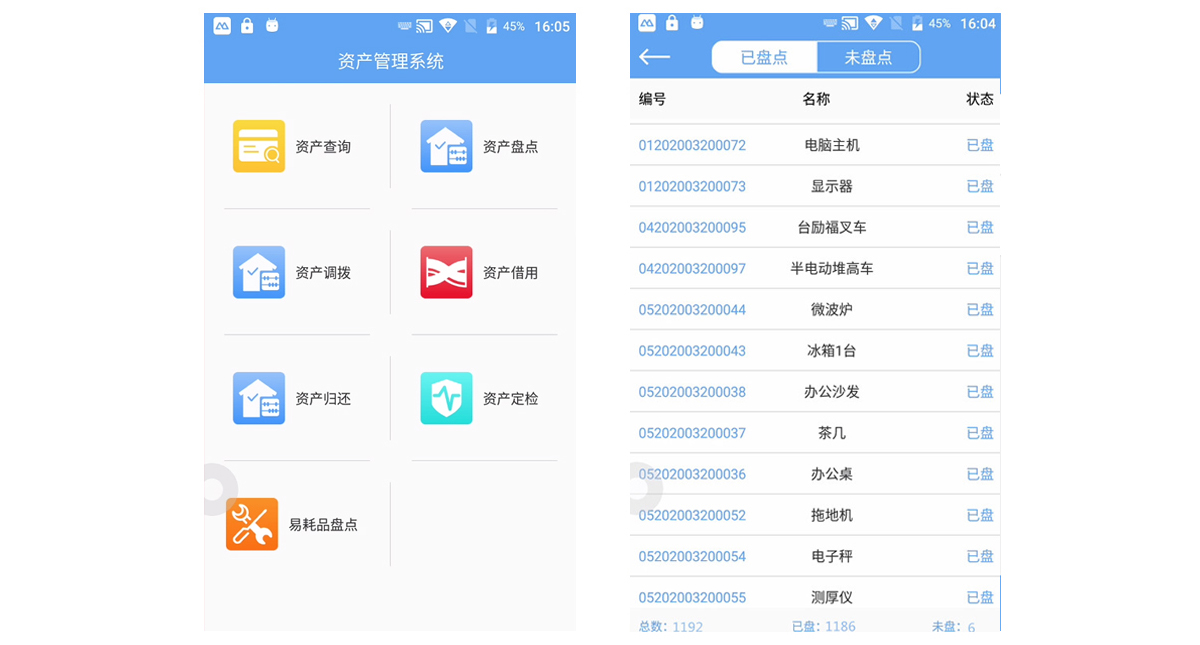Tap the 已盘 status for 微波炉
The image size is (1200, 645).
tap(980, 310)
